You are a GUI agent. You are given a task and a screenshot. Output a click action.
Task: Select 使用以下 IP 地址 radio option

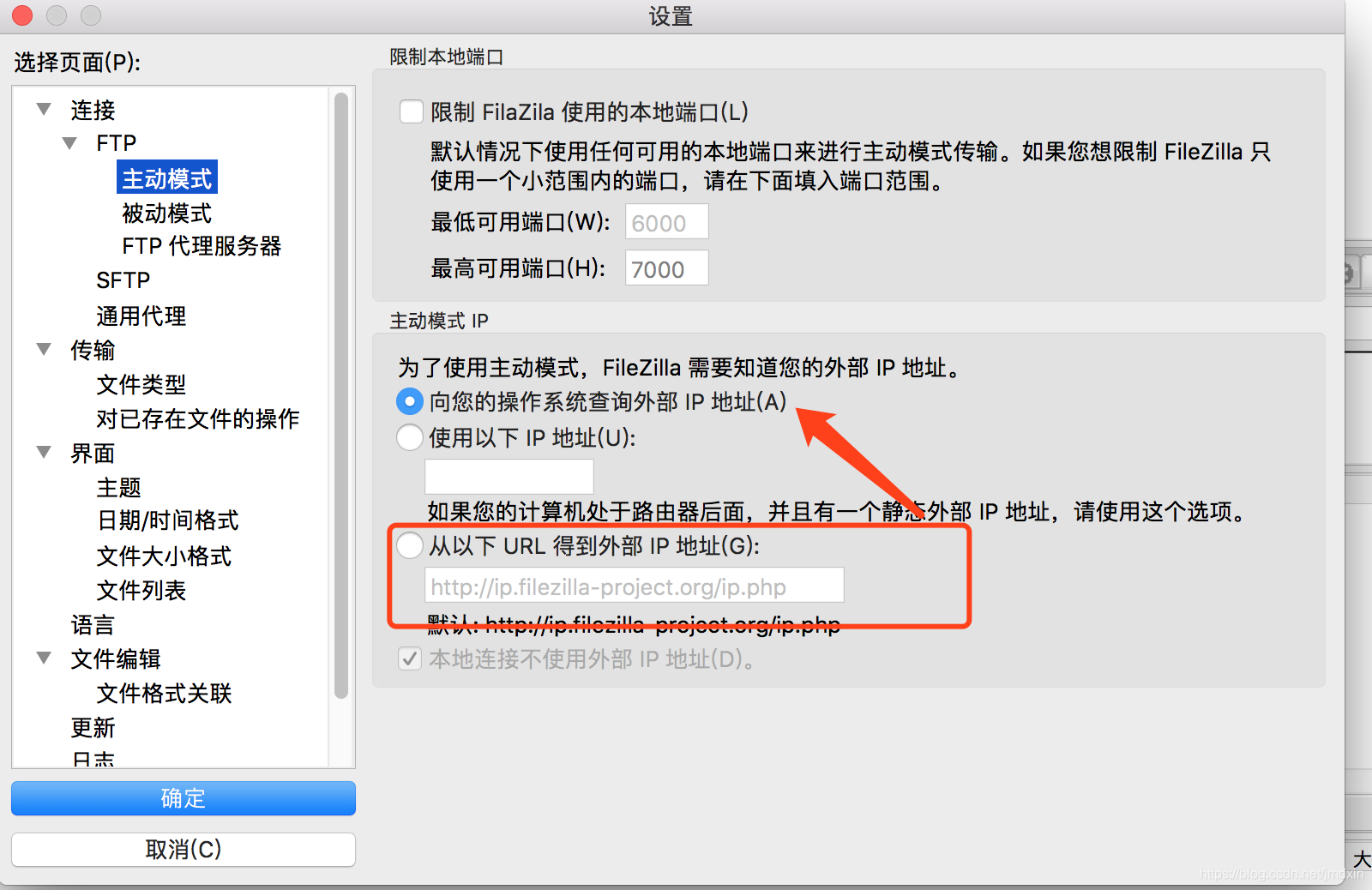tap(410, 437)
